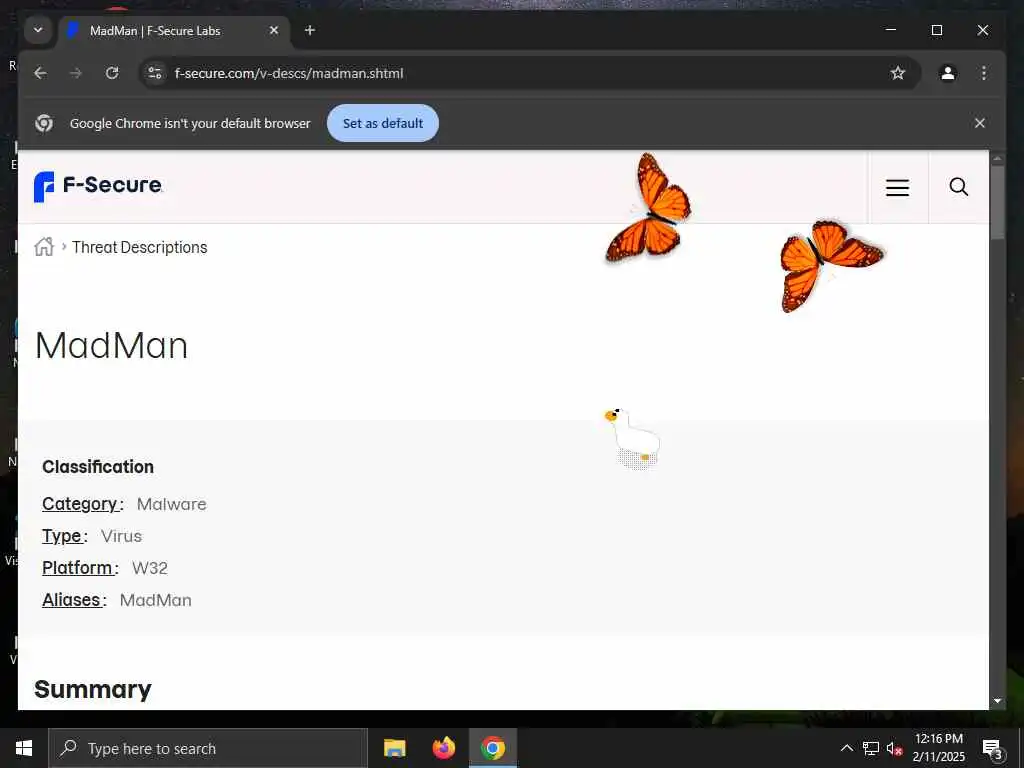Open File Explorer from the taskbar
This screenshot has width=1024, height=768.
point(394,748)
